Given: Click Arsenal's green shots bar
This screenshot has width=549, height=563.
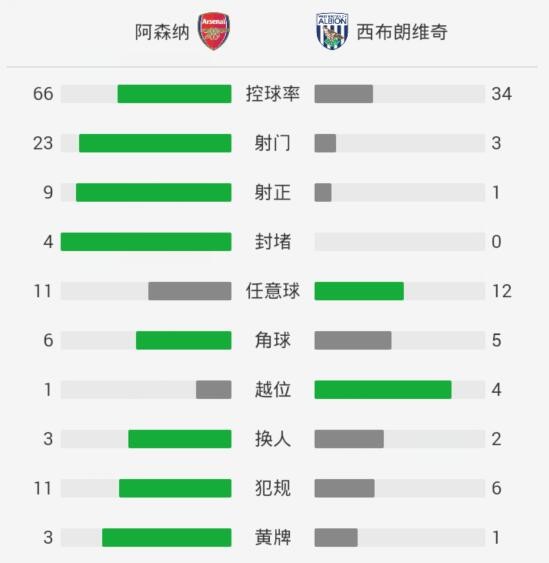Looking at the screenshot, I should [155, 143].
